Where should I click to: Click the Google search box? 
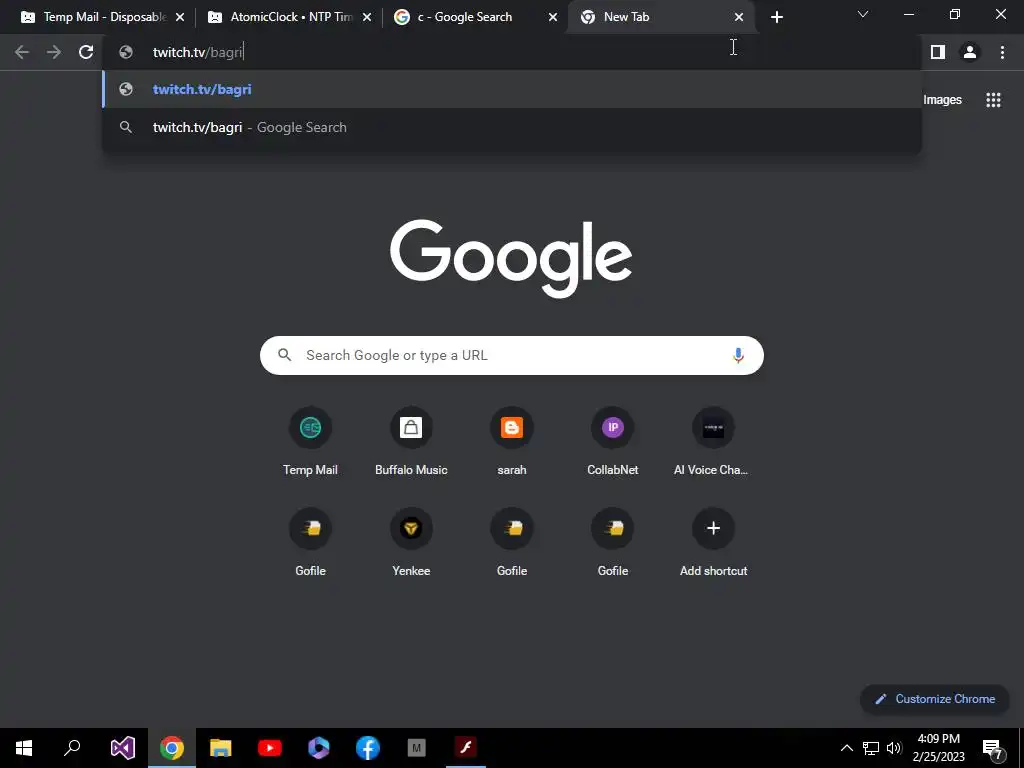(511, 355)
